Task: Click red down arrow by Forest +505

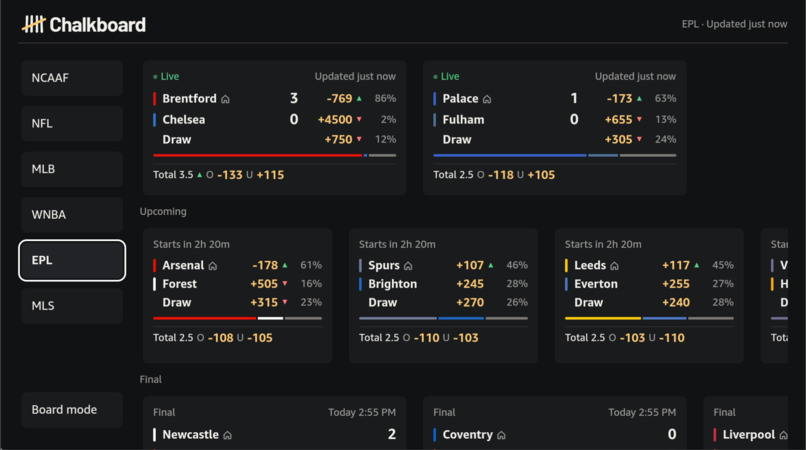Action: (x=285, y=284)
